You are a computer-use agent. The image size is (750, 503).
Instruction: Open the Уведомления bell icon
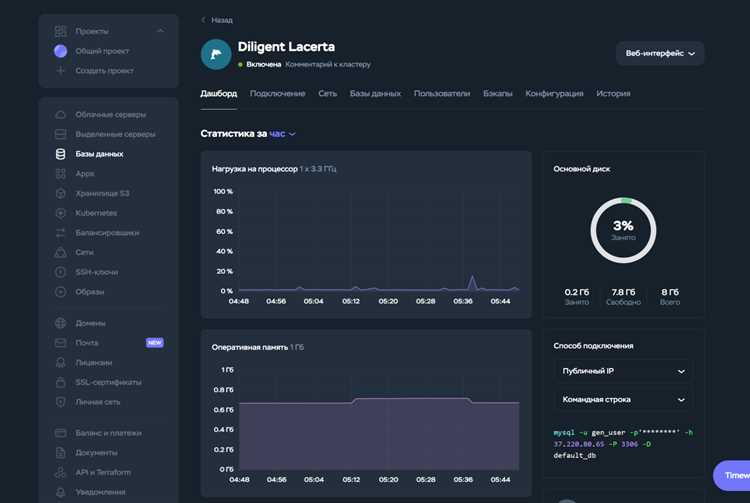click(60, 492)
